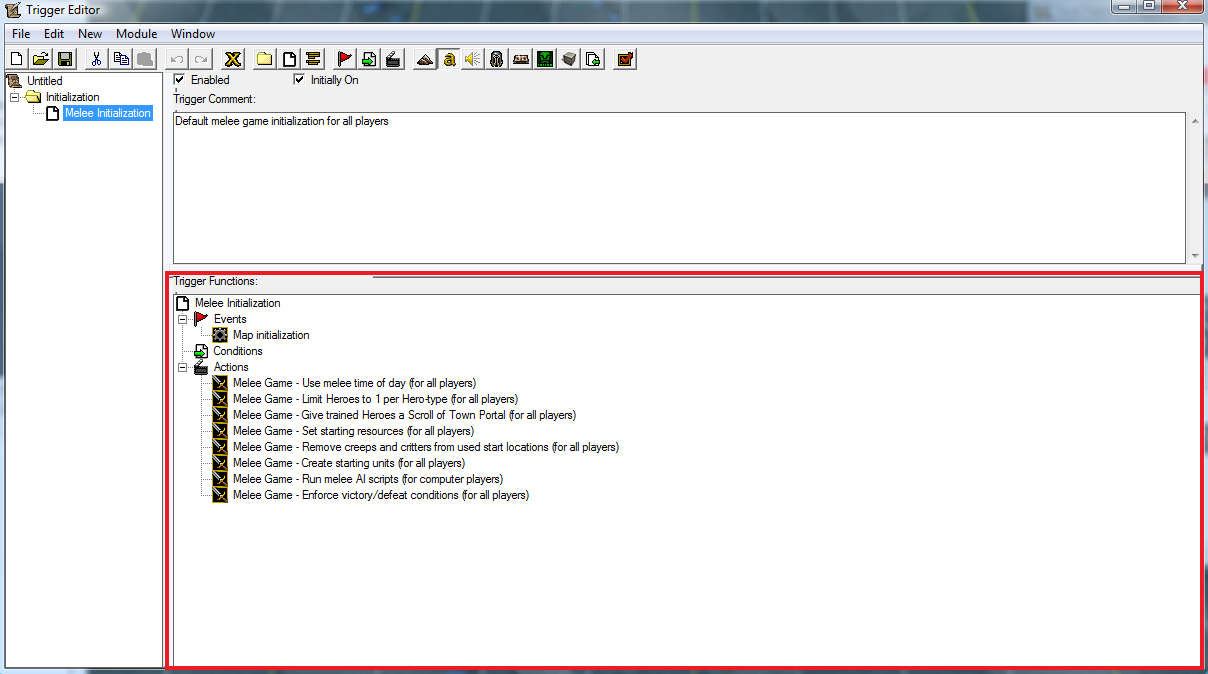1208x674 pixels.
Task: Add a new event using the red flag icon
Action: (345, 59)
